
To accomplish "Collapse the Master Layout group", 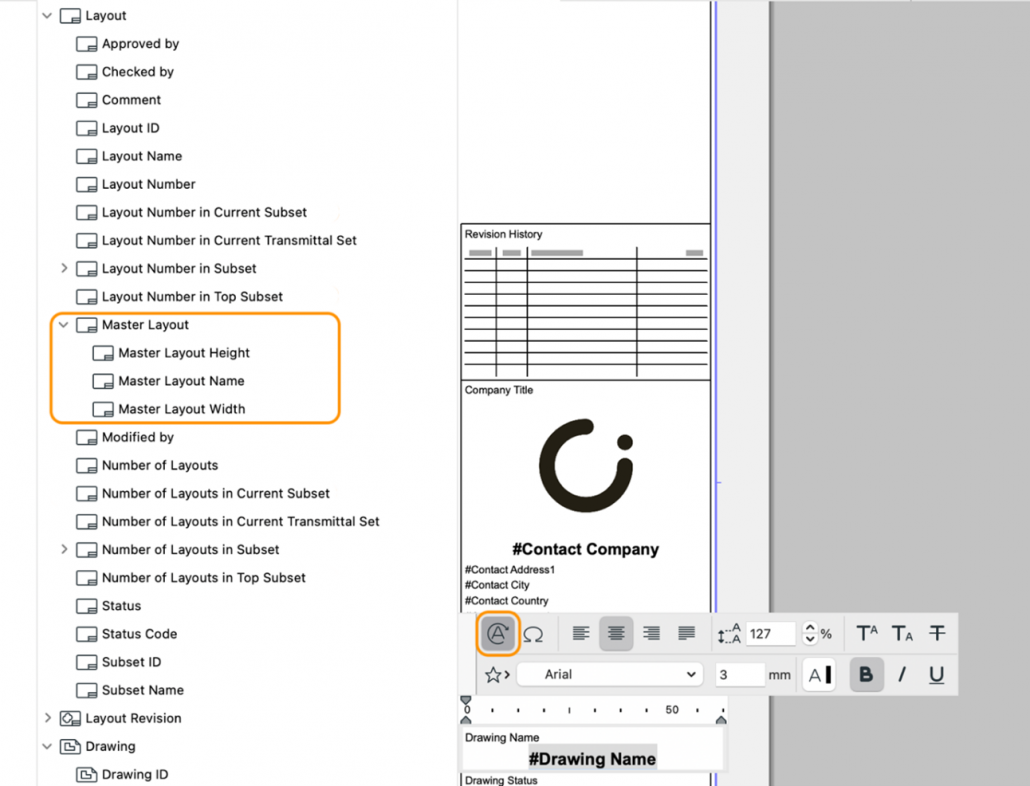I will (x=63, y=324).
